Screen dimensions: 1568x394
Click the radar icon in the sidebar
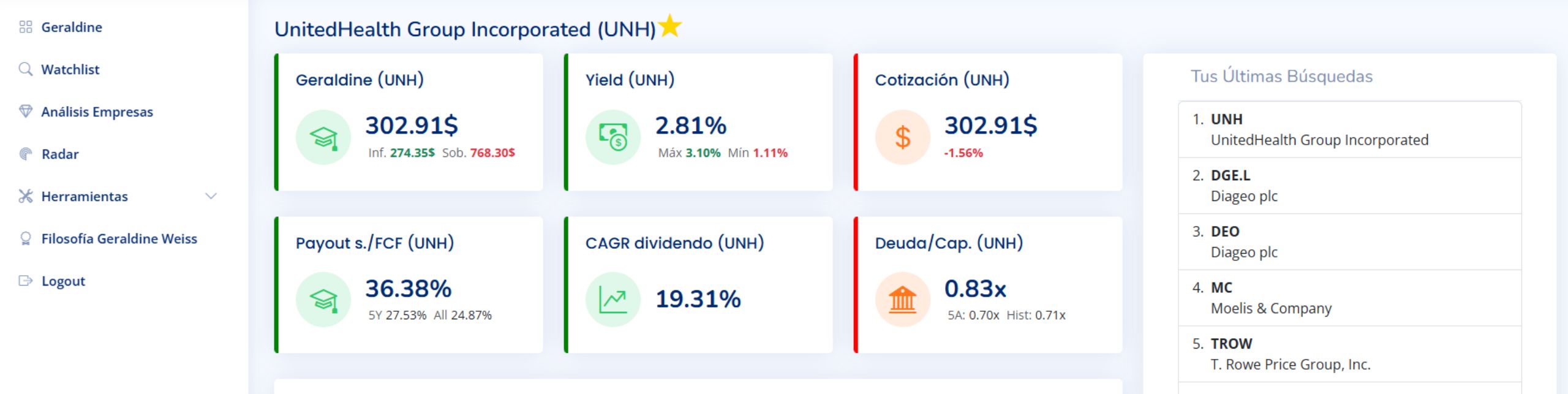[x=25, y=154]
